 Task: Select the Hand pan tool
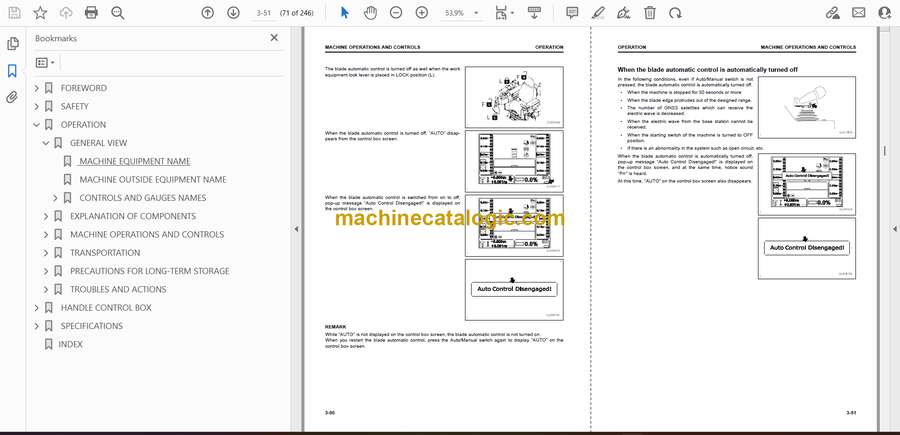[368, 13]
